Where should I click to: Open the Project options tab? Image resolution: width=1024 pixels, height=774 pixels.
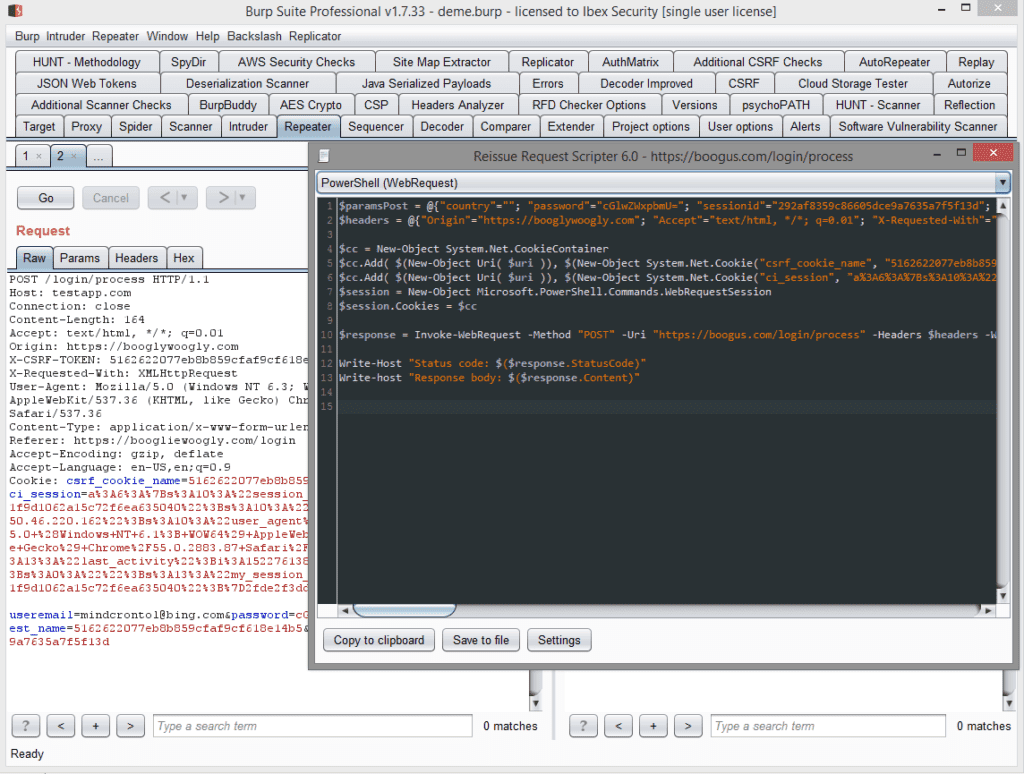click(x=650, y=127)
